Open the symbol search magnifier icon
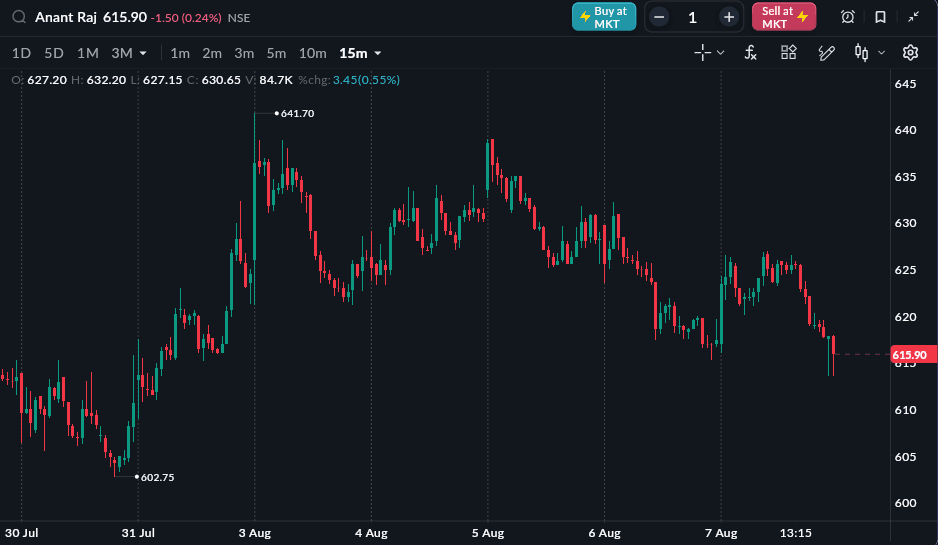938x545 pixels. point(19,17)
